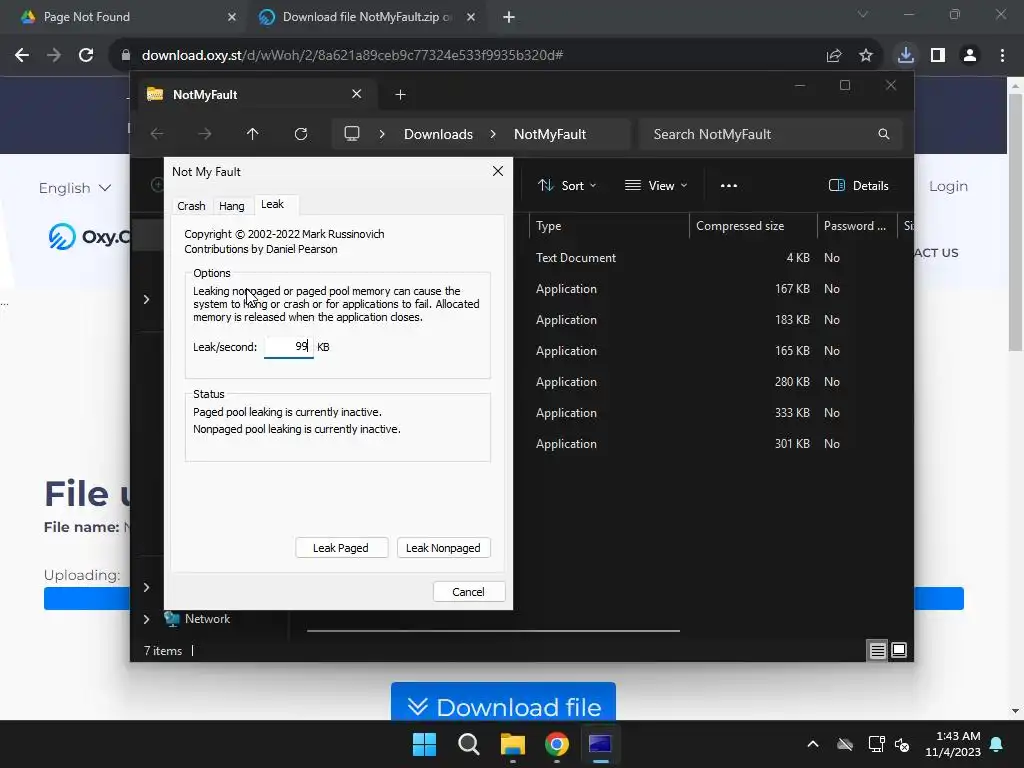This screenshot has height=768, width=1024.
Task: Click the This PC monitor icon in address bar
Action: click(352, 134)
